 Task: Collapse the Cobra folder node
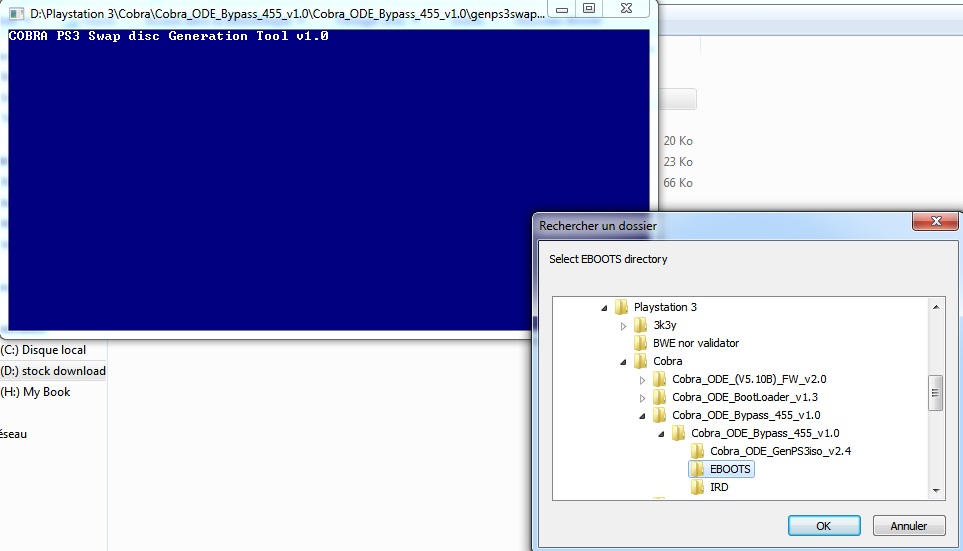tap(623, 362)
